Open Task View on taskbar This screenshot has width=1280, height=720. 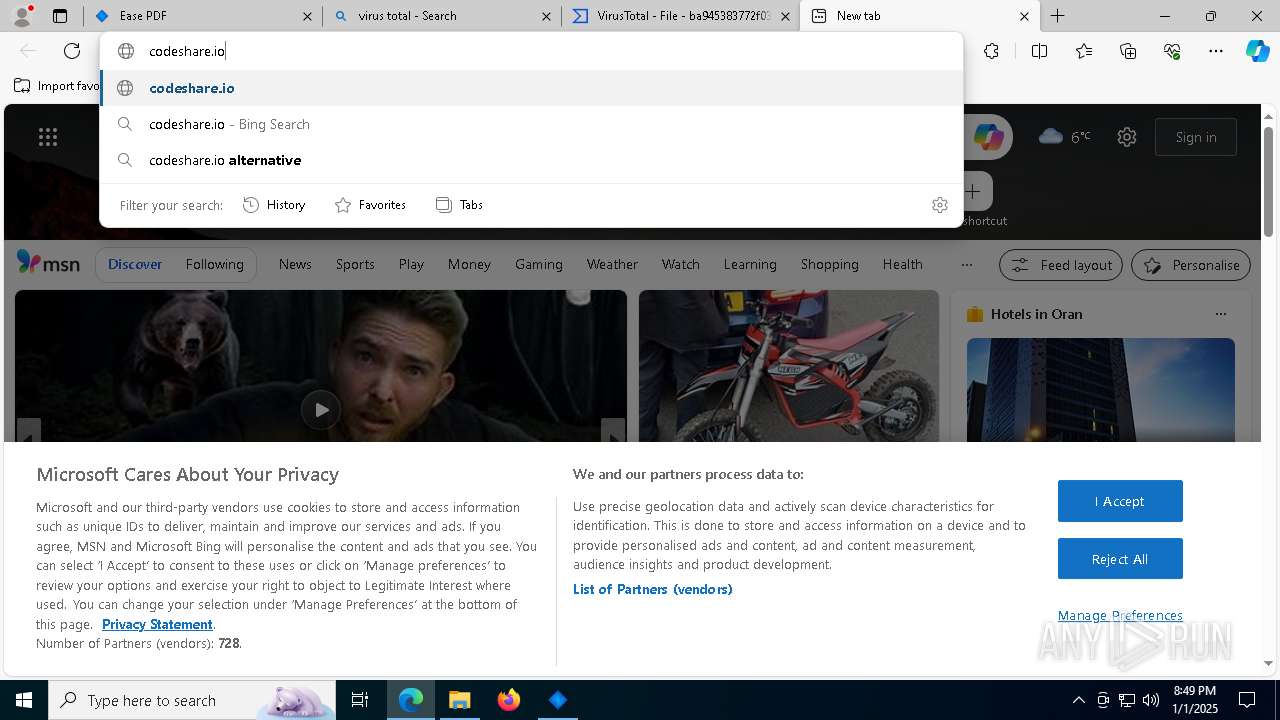tap(360, 700)
